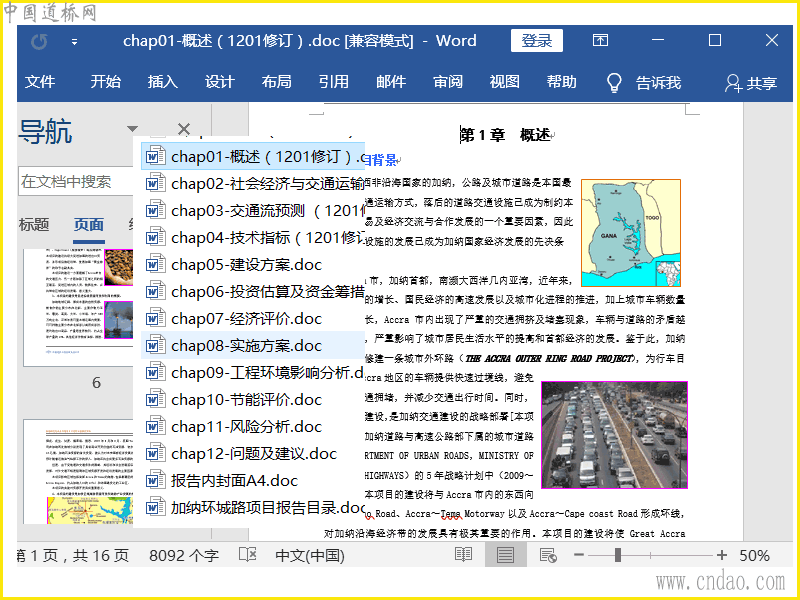800x600 pixels.
Task: Select chap01-概述 document in list
Action: pos(253,156)
